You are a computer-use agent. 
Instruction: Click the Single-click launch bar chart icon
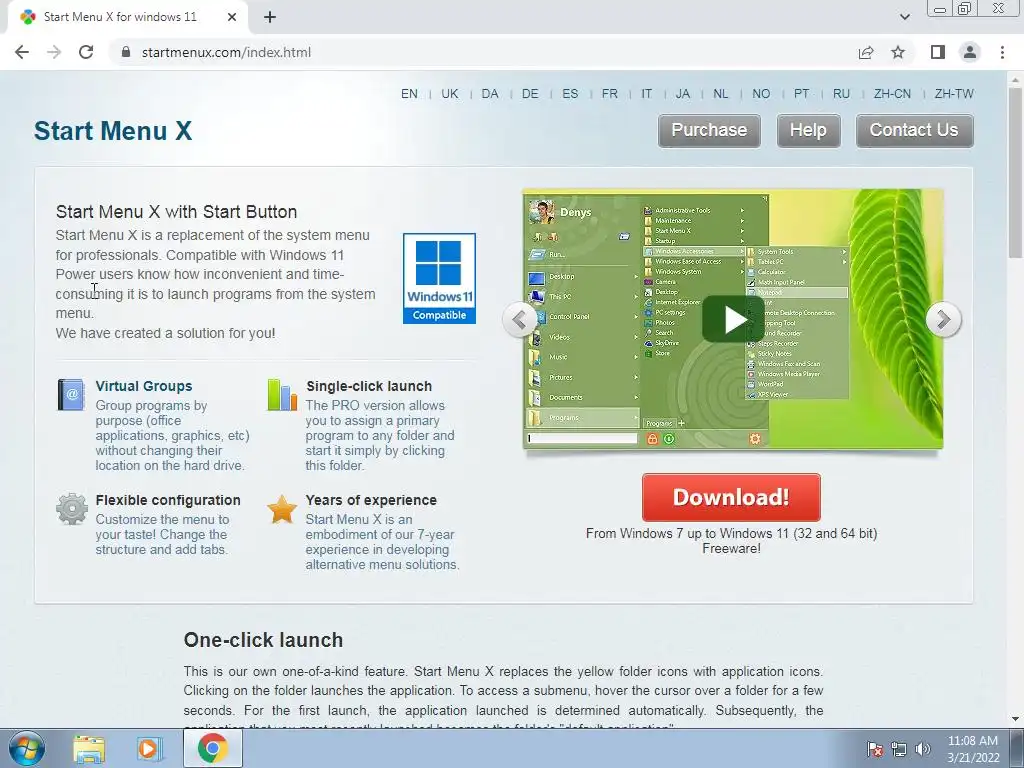click(282, 394)
